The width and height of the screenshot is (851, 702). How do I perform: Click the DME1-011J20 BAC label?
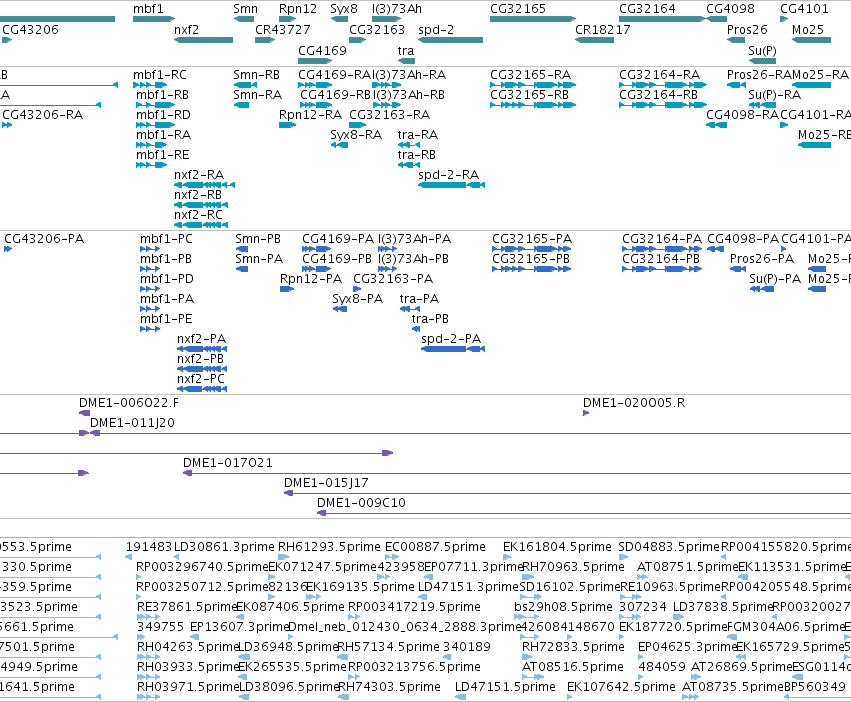tap(132, 422)
